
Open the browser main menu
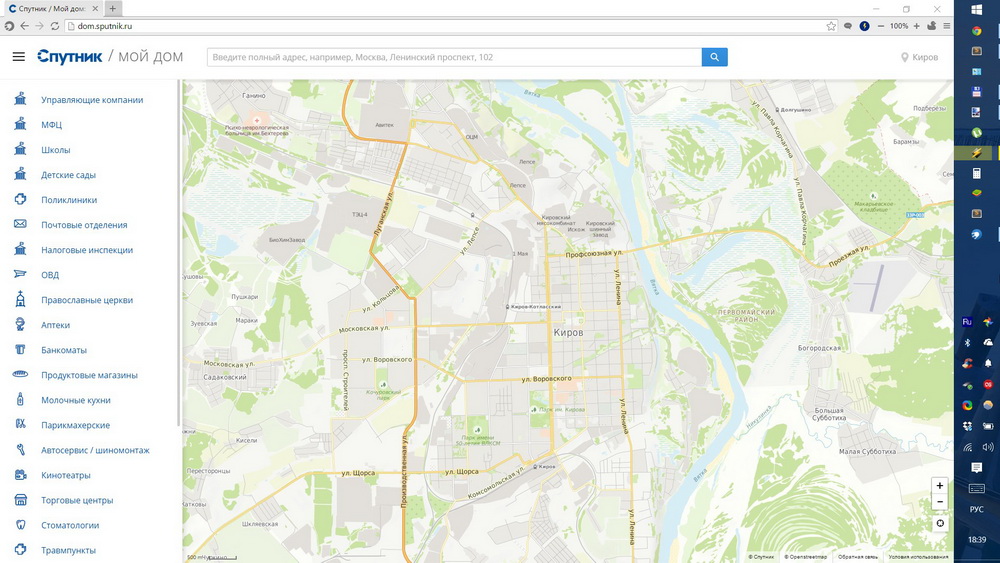point(947,26)
